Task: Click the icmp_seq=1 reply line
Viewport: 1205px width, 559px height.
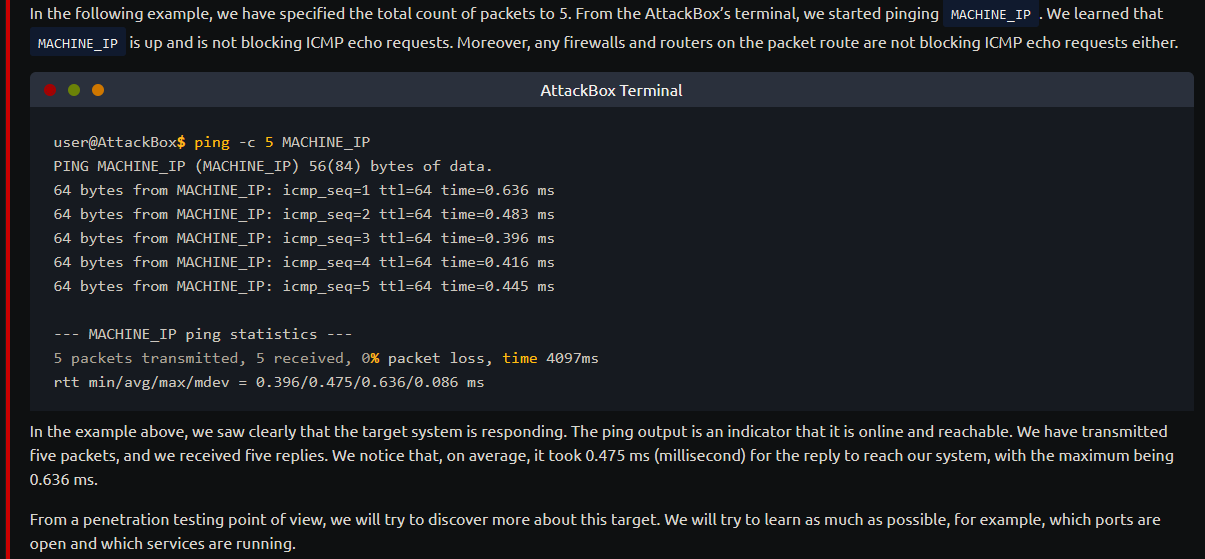Action: [304, 190]
